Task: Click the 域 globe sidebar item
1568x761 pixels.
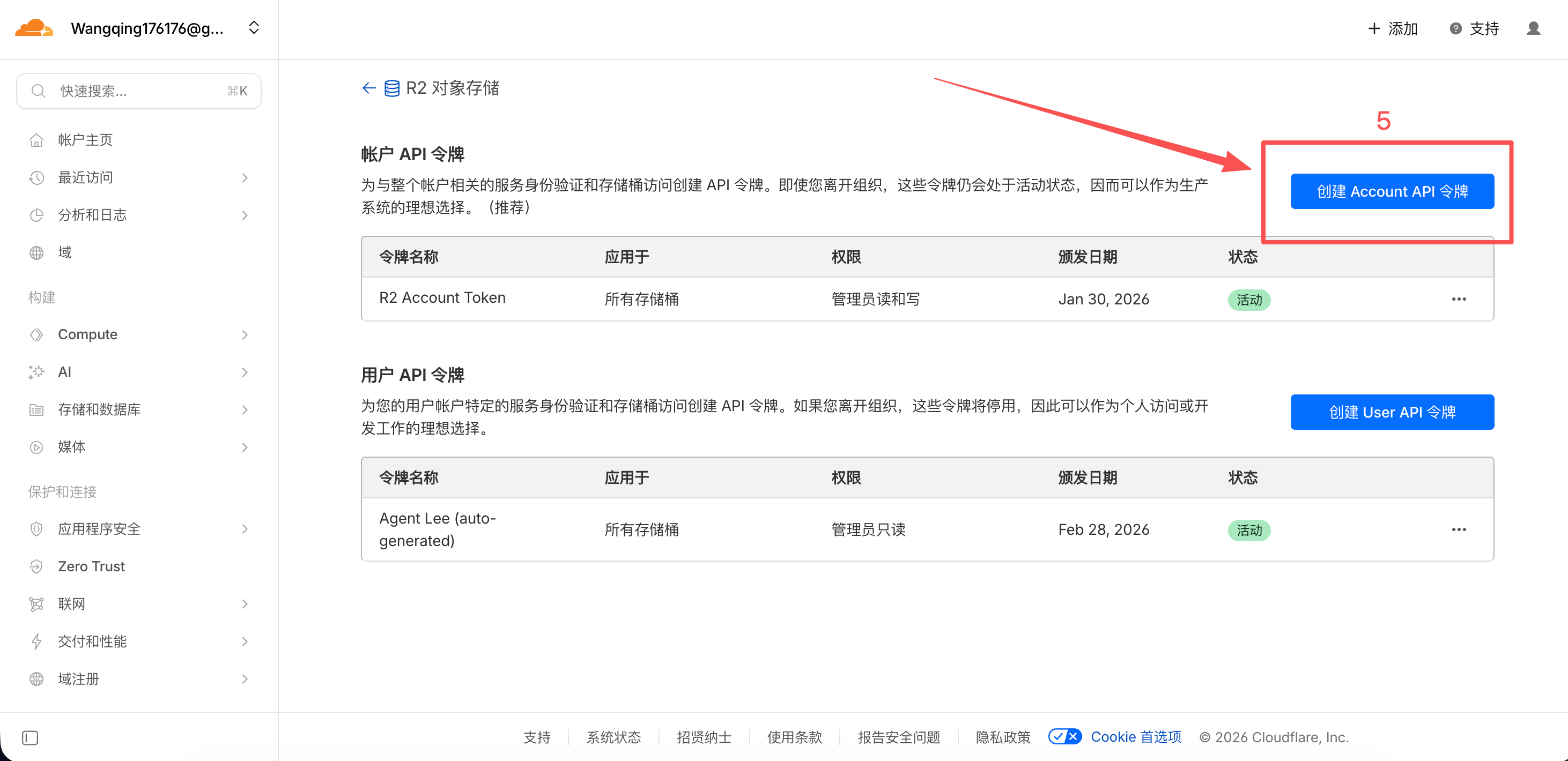Action: 64,252
